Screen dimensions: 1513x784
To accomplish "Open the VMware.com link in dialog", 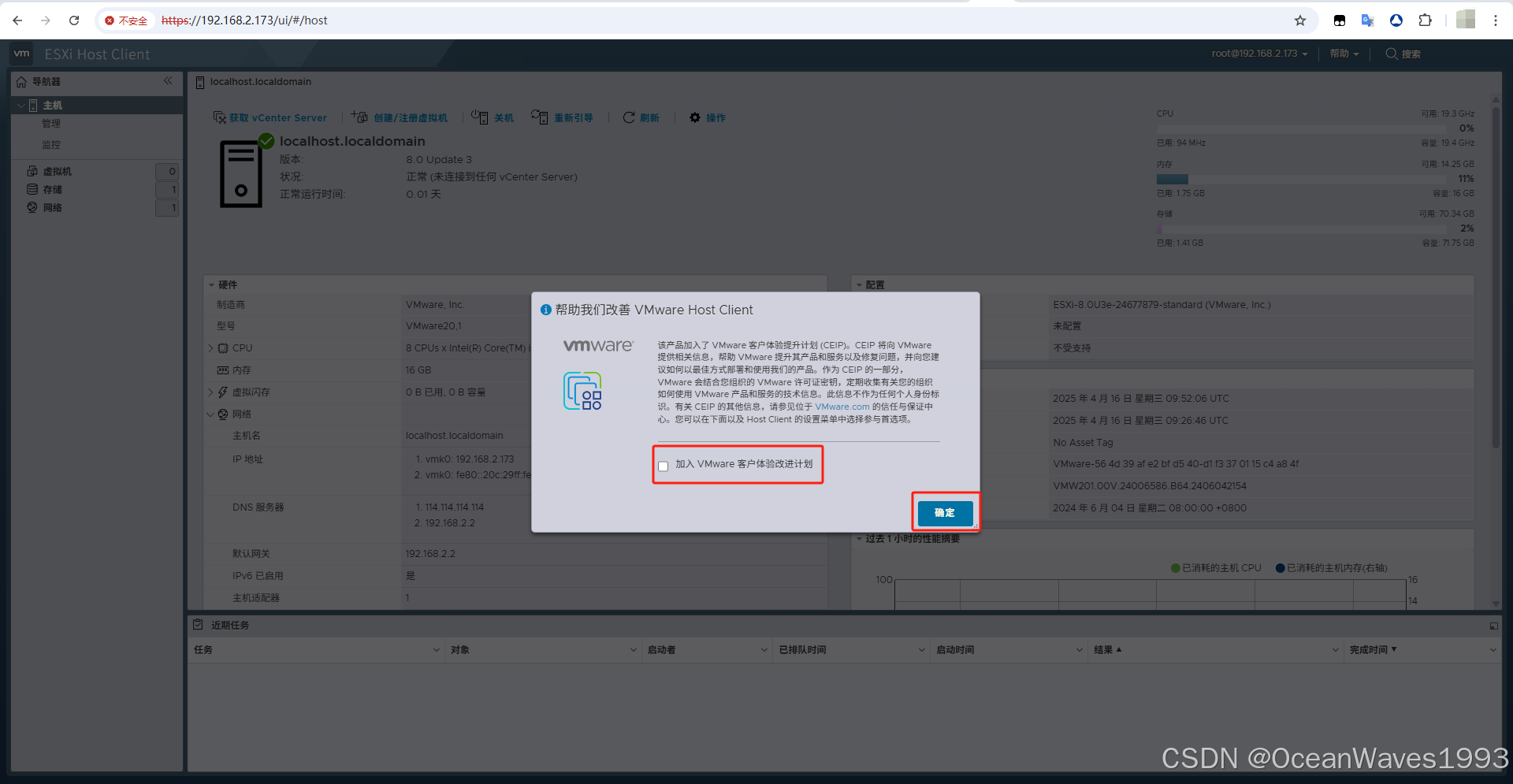I will pos(842,407).
